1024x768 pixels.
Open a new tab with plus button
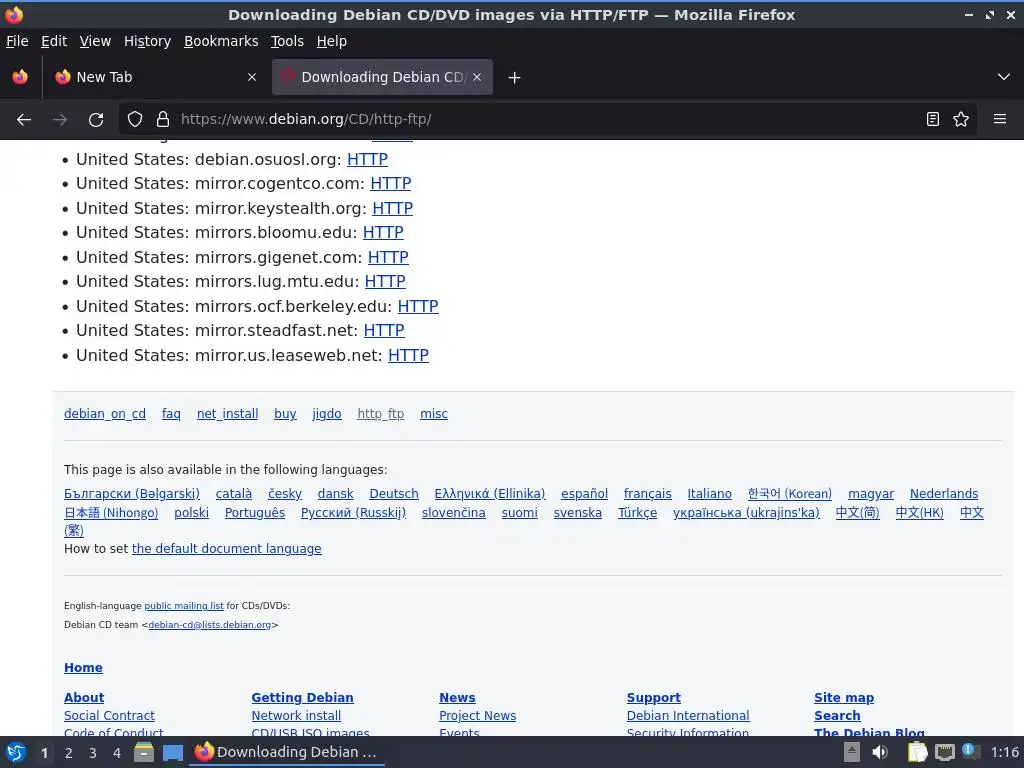pyautogui.click(x=515, y=78)
